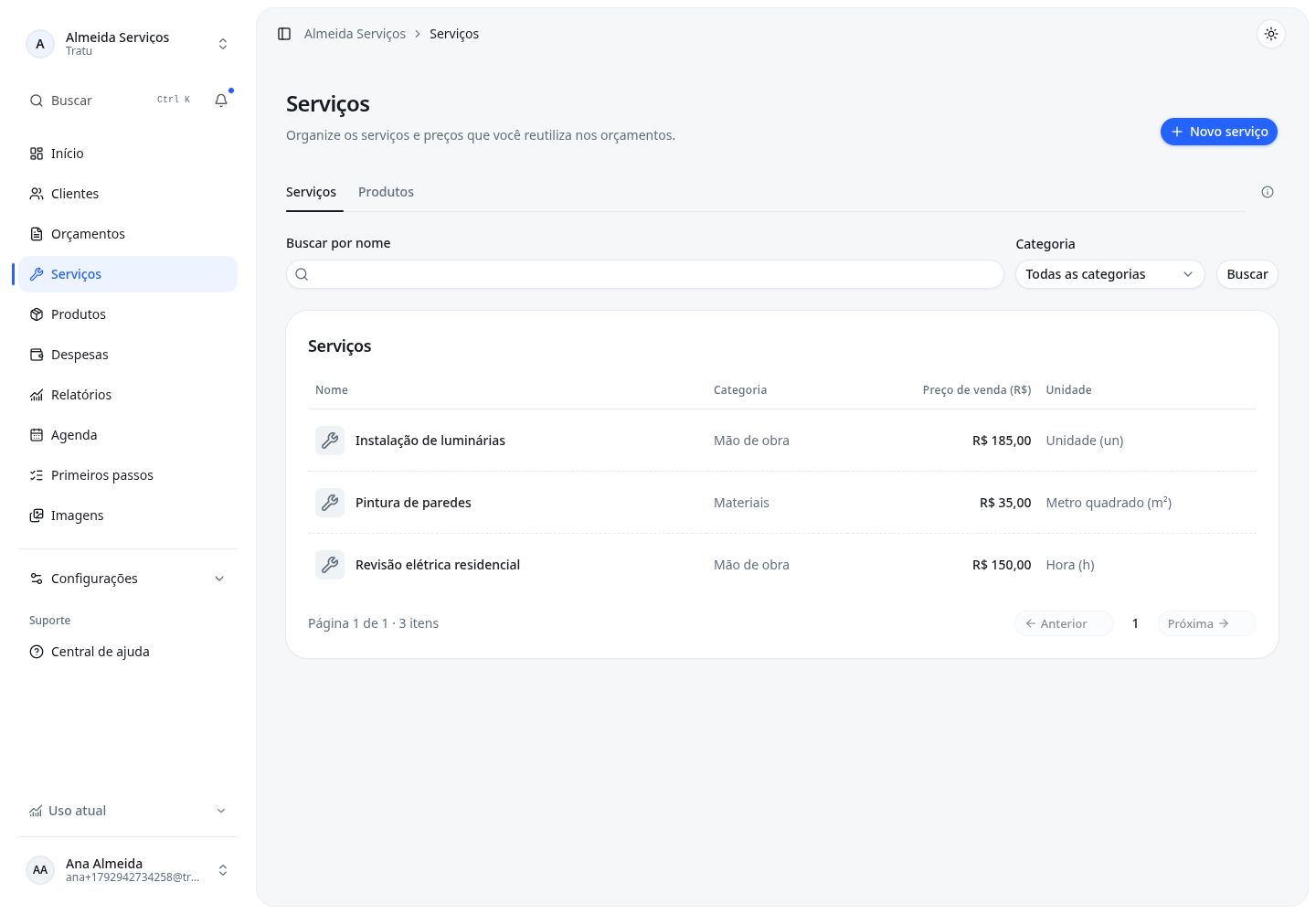Viewport: 1316px width, 914px height.
Task: Toggle the sidebar panel icon
Action: (x=284, y=34)
